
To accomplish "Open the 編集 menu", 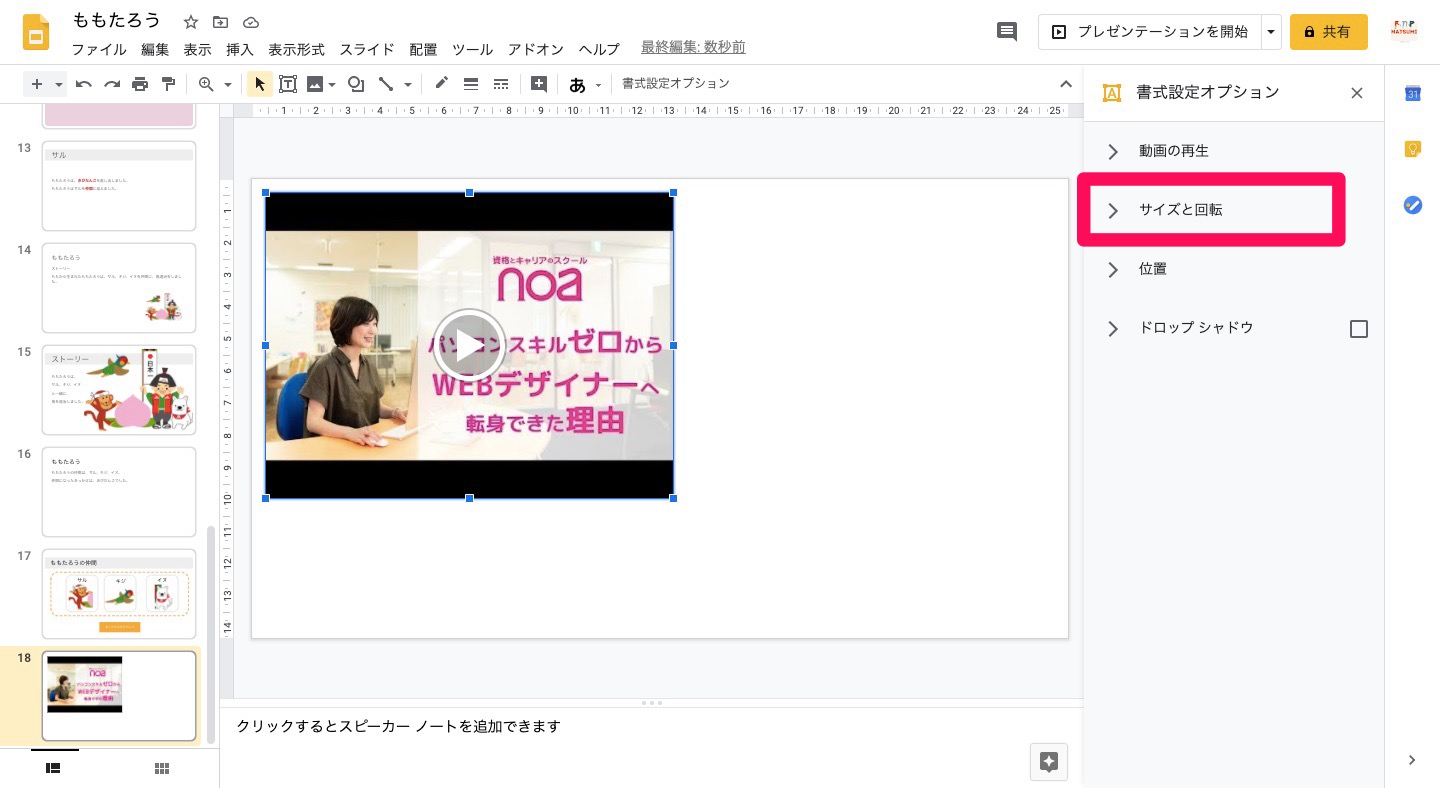I will [155, 49].
